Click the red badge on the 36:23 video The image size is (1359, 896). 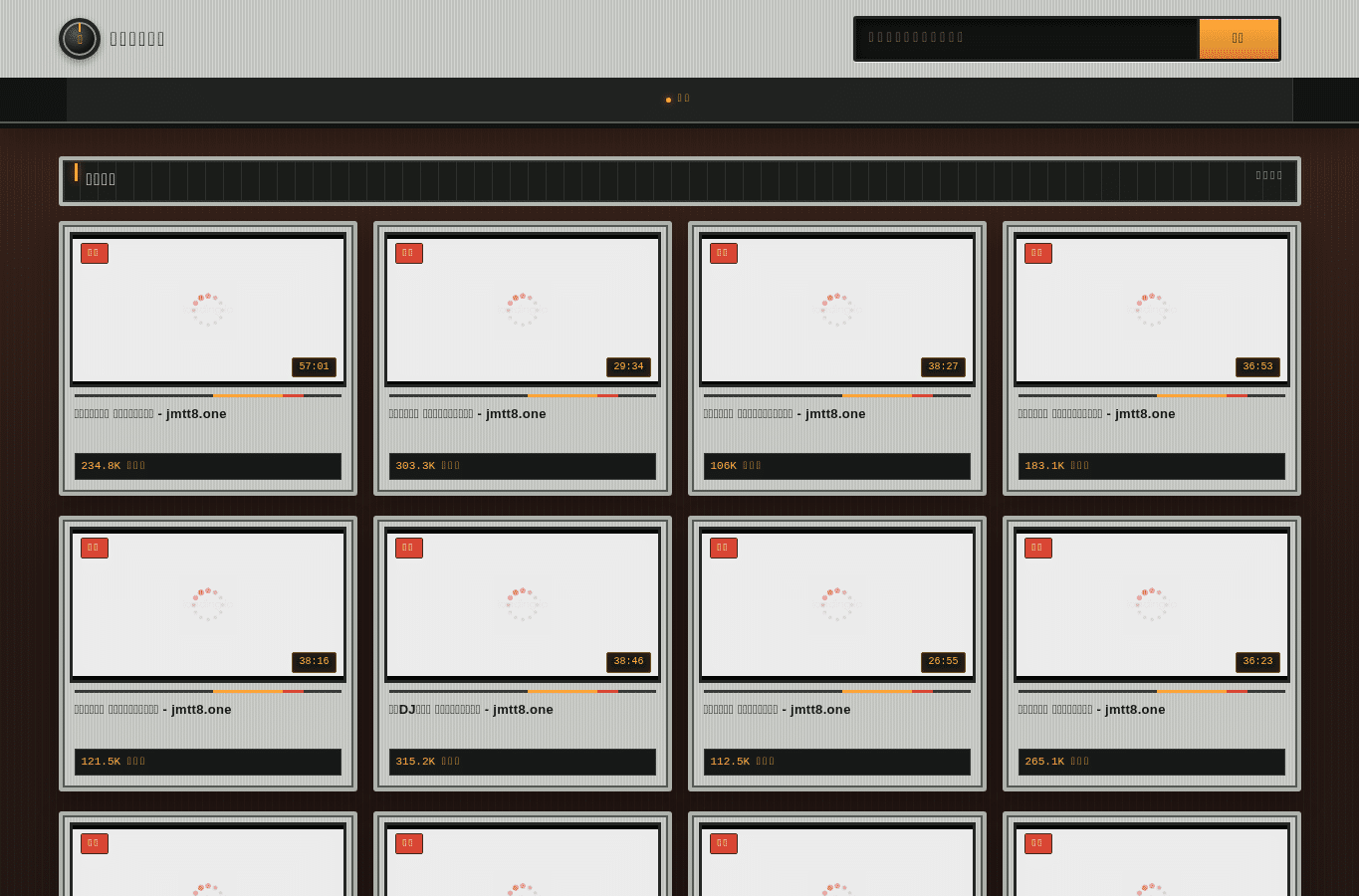click(1038, 548)
